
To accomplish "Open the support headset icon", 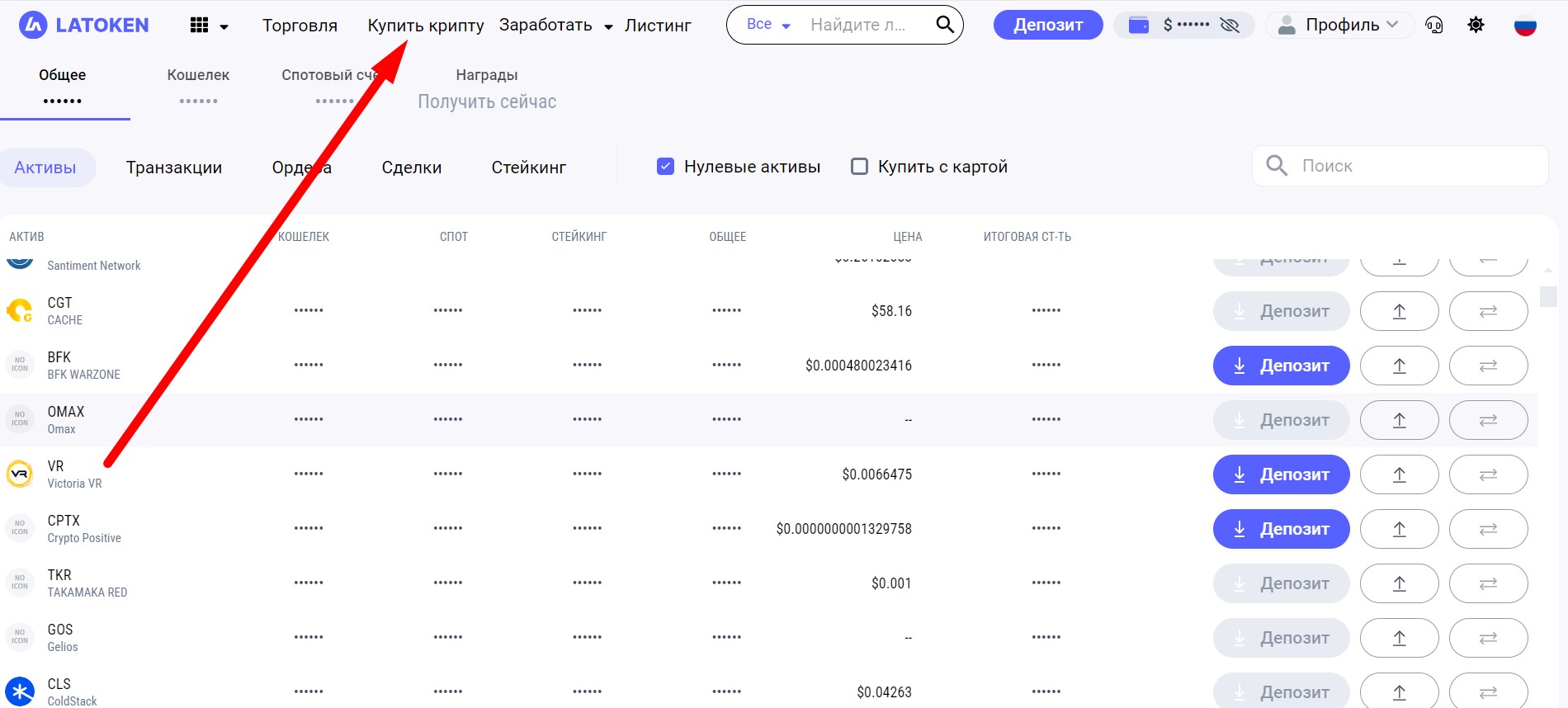I will pos(1434,26).
